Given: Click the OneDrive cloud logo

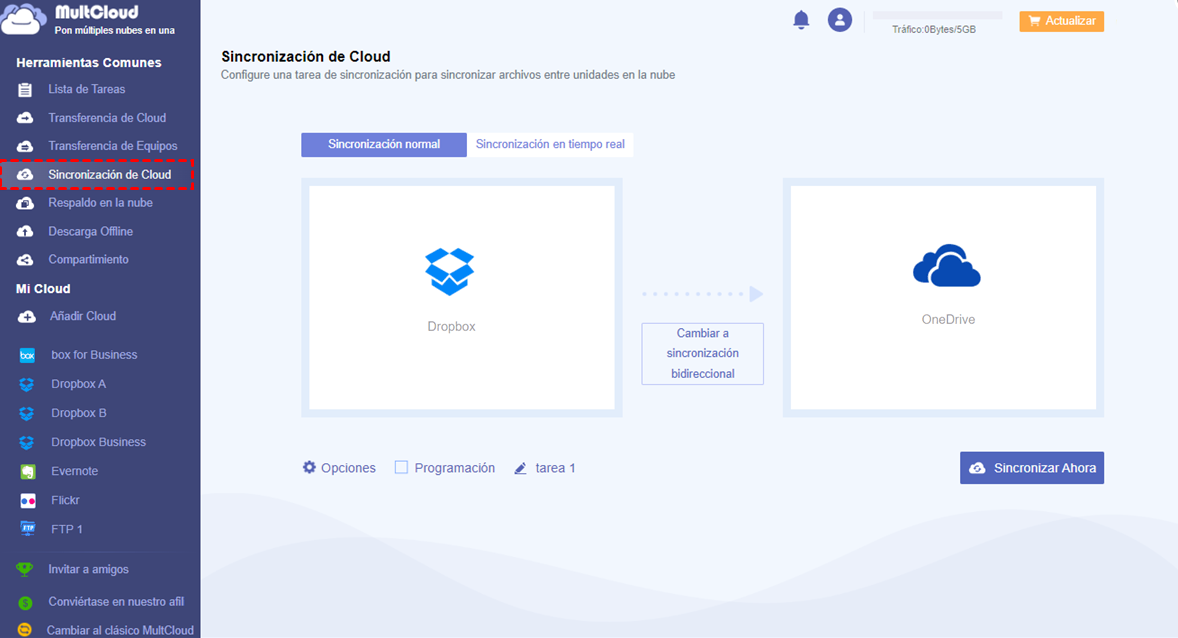Looking at the screenshot, I should tap(947, 265).
